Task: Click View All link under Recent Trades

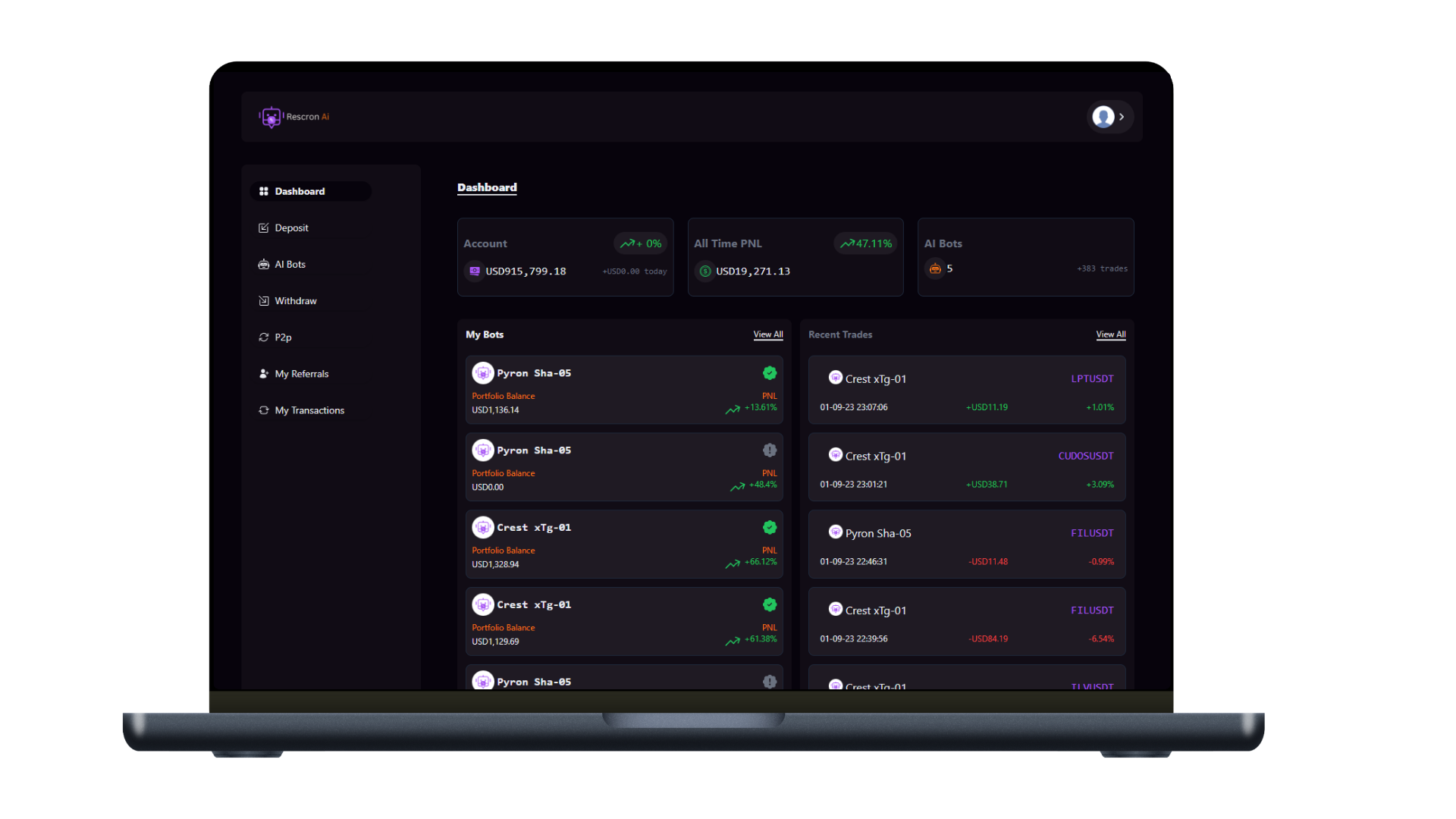Action: (1110, 334)
